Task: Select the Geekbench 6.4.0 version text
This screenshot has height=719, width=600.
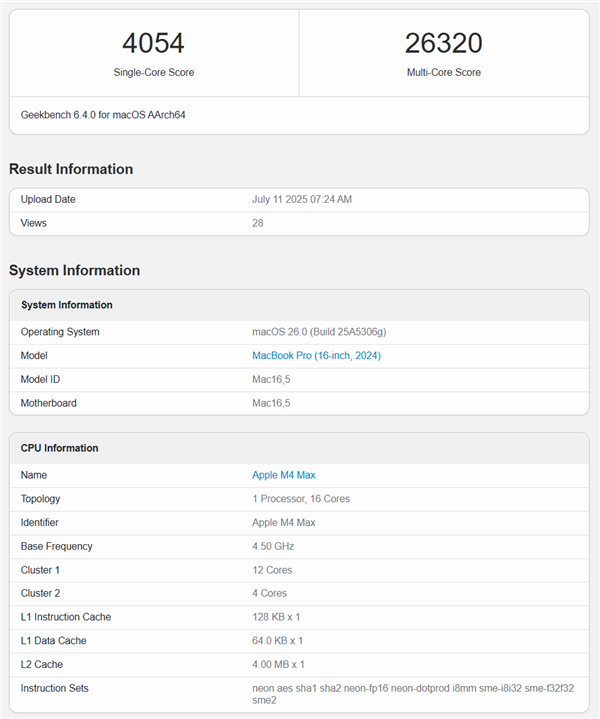Action: [x=103, y=115]
